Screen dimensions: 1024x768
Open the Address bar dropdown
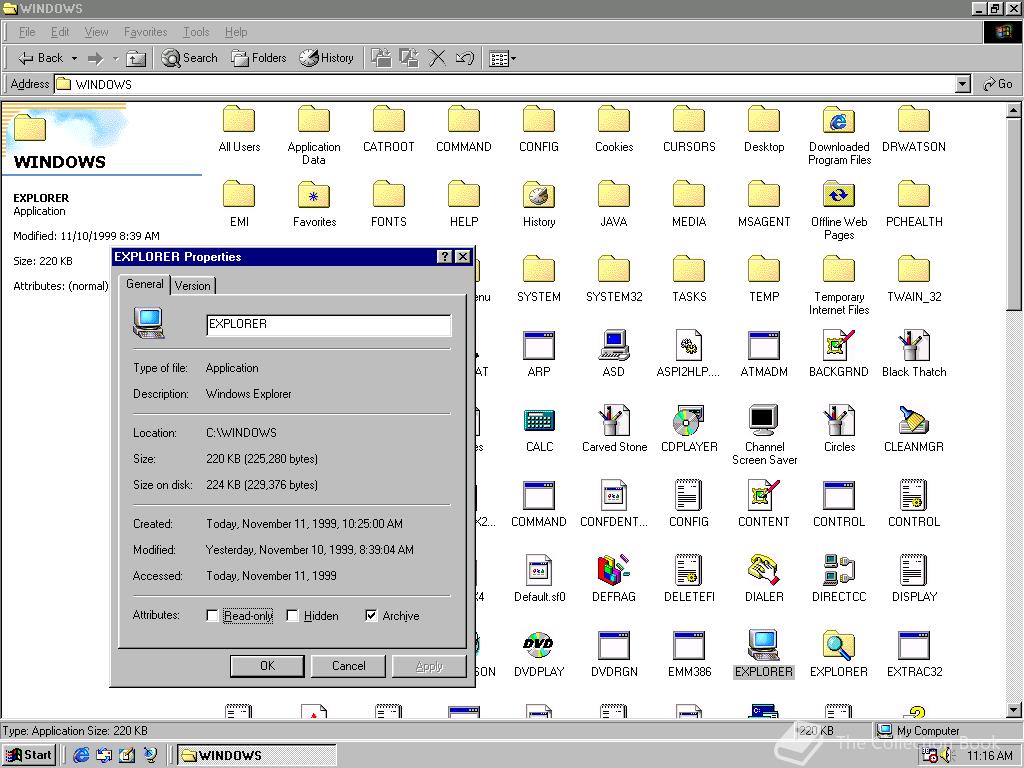tap(961, 84)
